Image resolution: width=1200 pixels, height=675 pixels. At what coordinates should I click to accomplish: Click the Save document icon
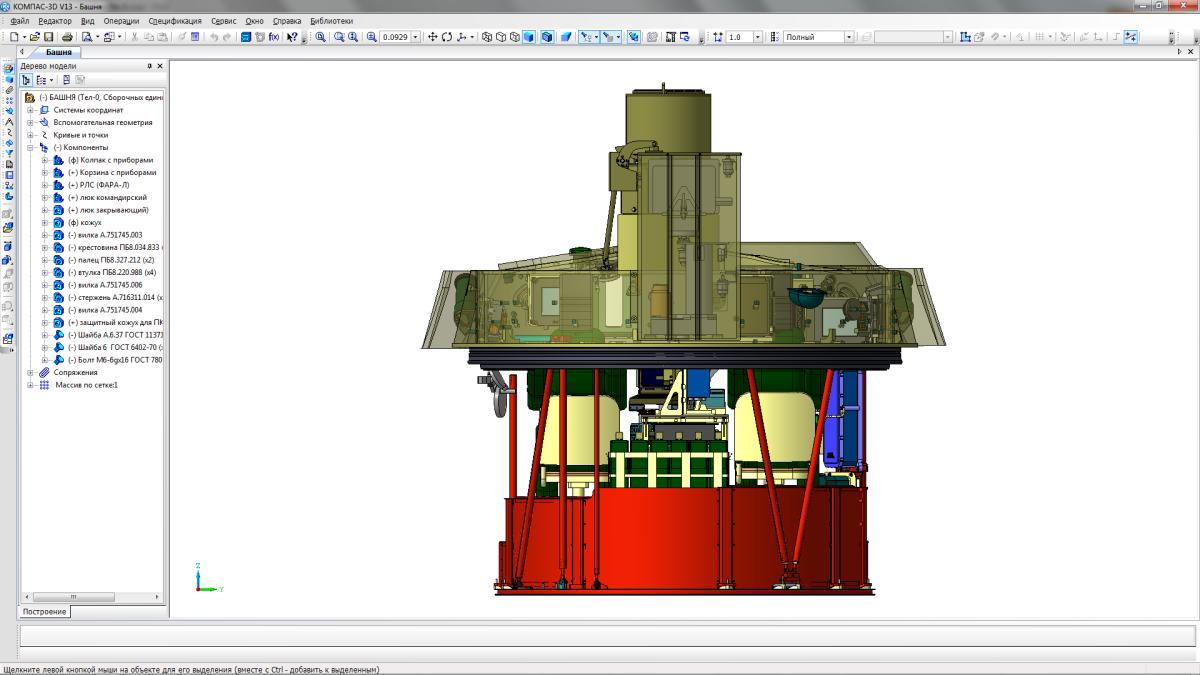[x=48, y=37]
